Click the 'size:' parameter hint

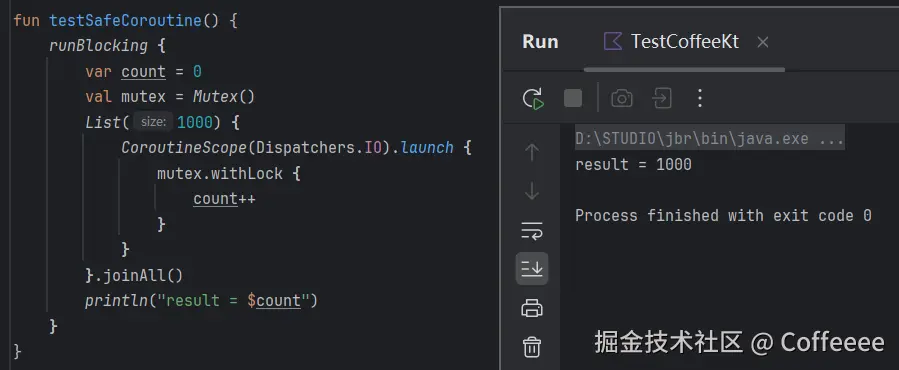point(153,122)
